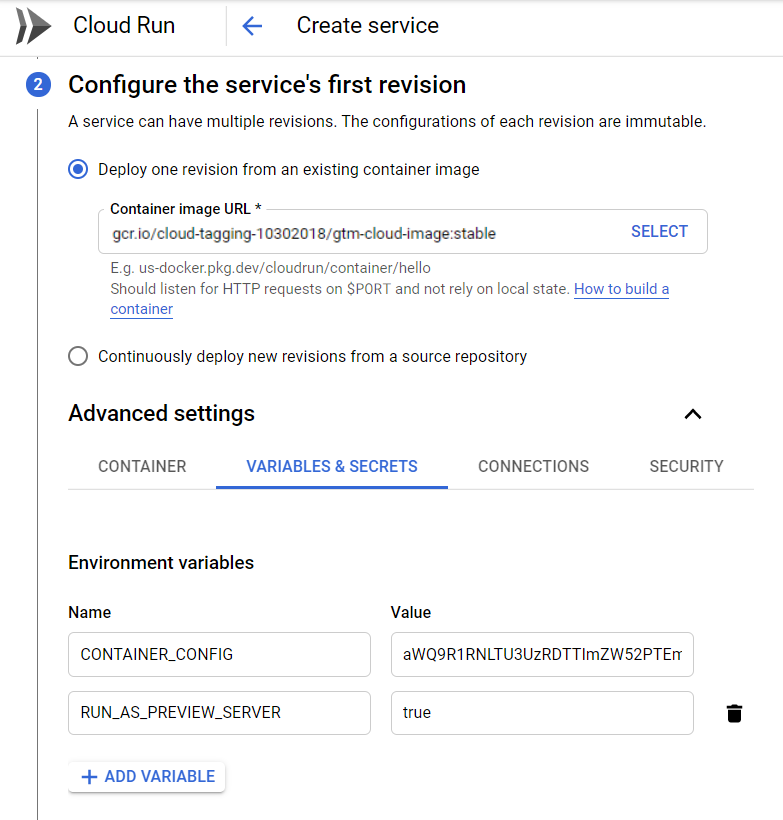Click Add Variable button
Screen dimensions: 783x820
pyautogui.click(x=147, y=777)
